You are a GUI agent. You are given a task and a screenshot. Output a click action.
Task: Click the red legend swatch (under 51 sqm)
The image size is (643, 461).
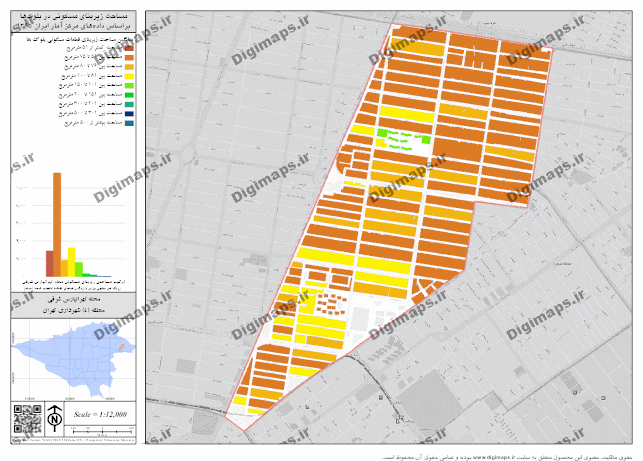pyautogui.click(x=129, y=48)
